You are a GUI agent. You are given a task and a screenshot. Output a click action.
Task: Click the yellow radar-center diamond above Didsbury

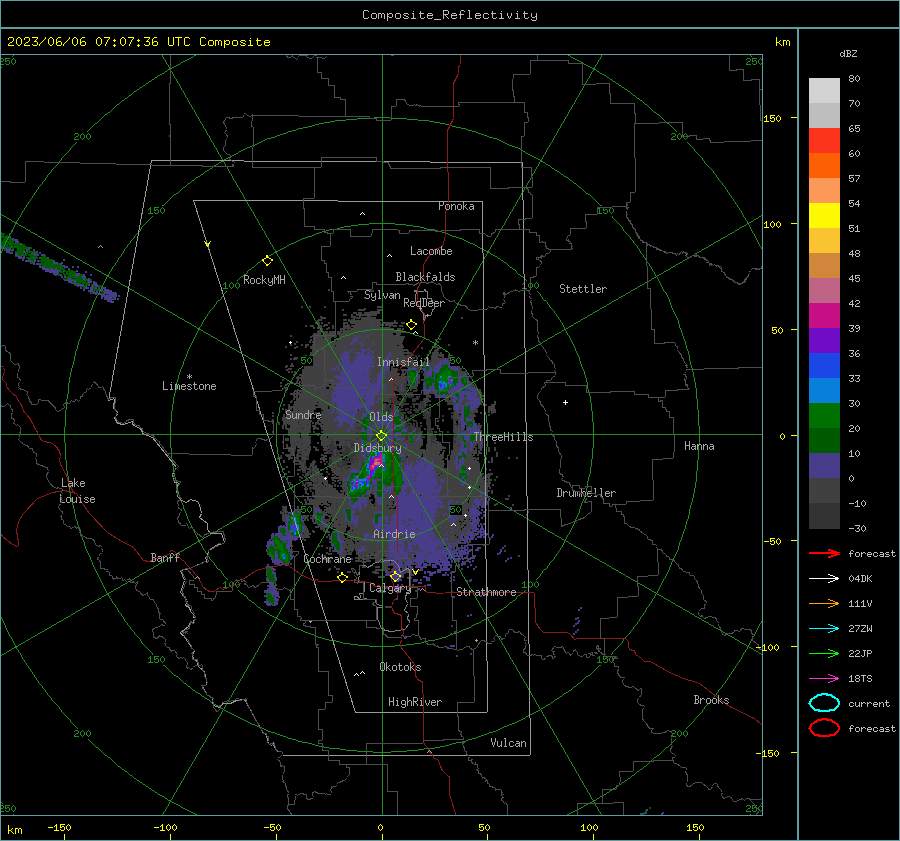[382, 436]
